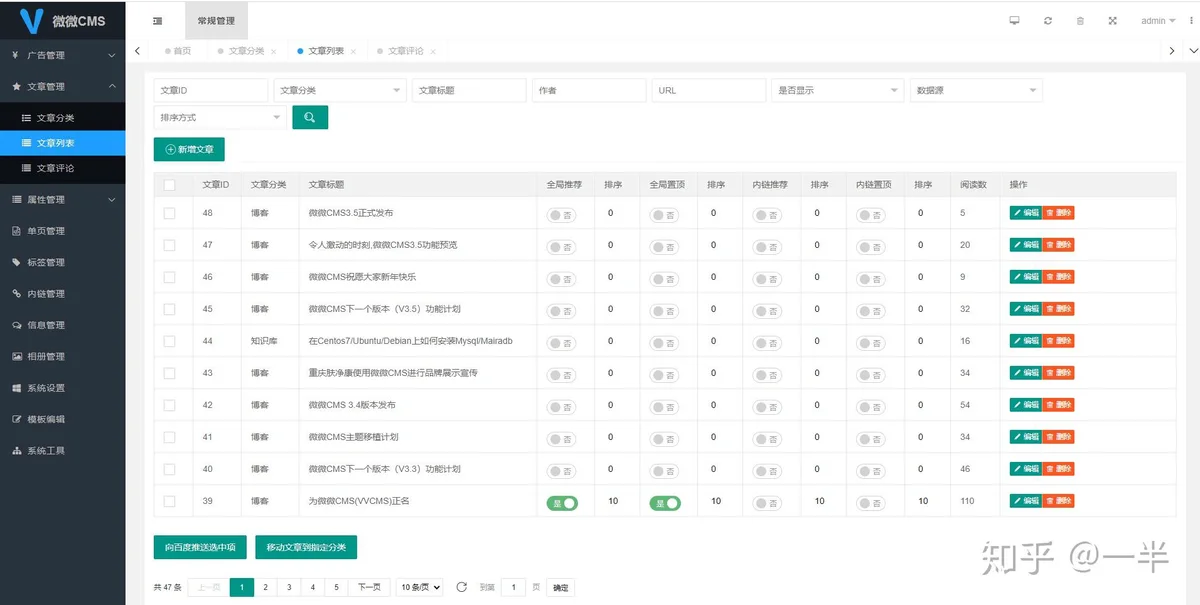Click the refresh icon in top bar
Viewport: 1200px width, 605px height.
tap(1047, 20)
